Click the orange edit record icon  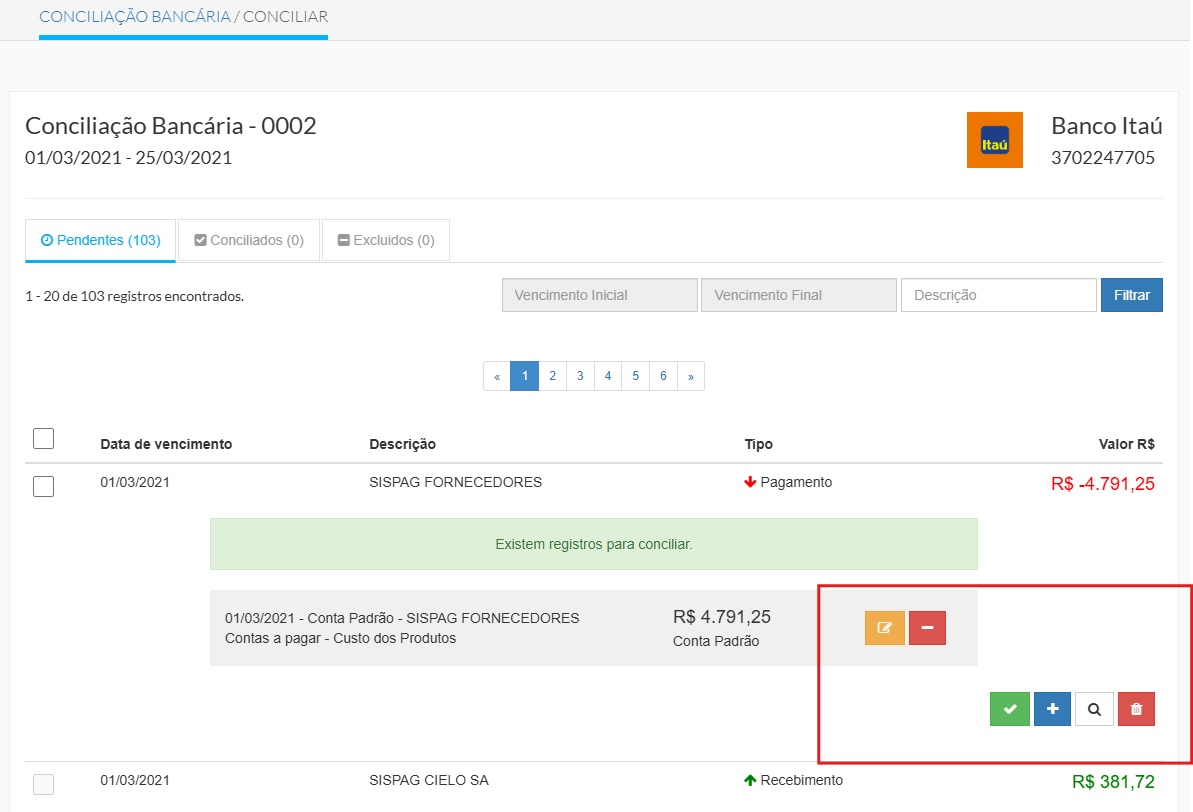pyautogui.click(x=884, y=628)
